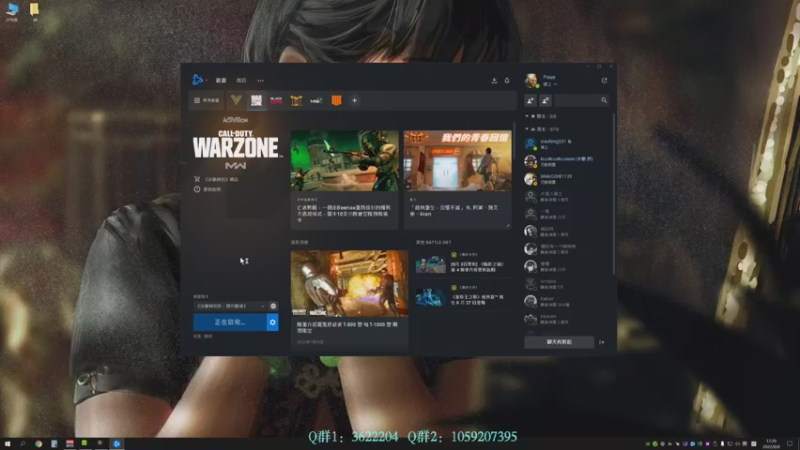The image size is (800, 450).
Task: Select the Black Ops Cold War icon
Action: 277,101
